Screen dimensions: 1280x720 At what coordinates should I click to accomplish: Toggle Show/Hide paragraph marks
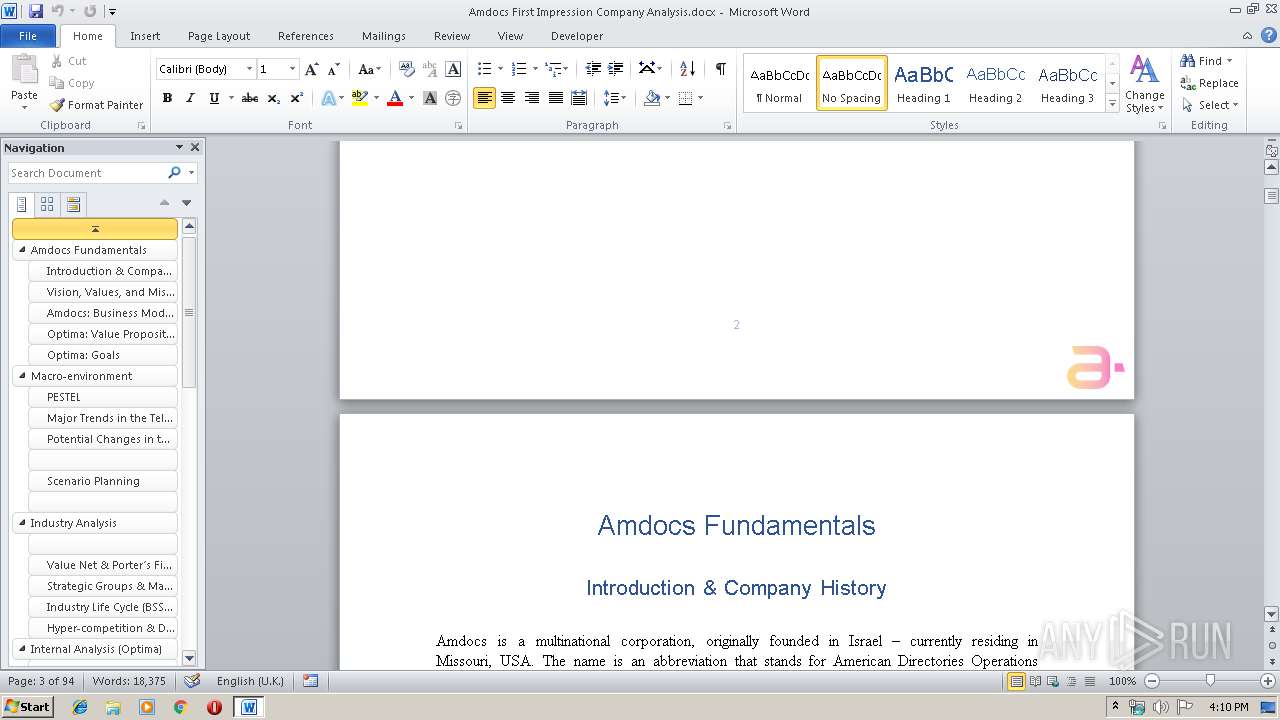(x=720, y=69)
